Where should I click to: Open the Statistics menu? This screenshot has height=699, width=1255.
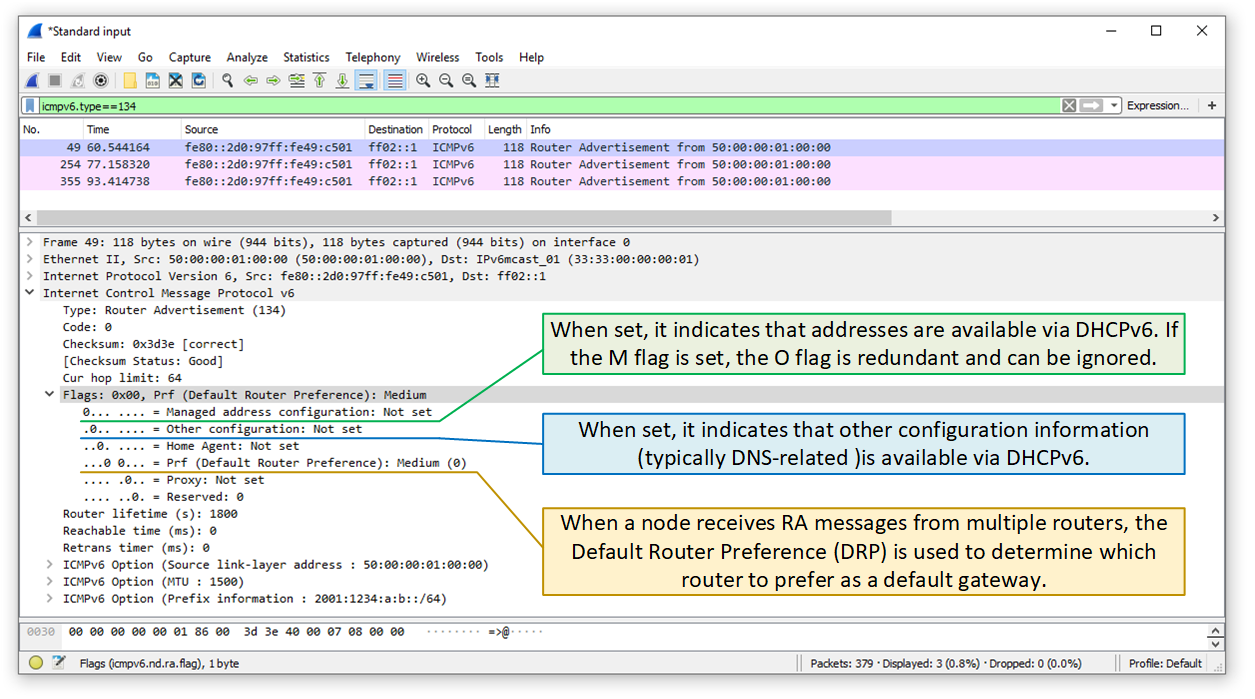(306, 57)
